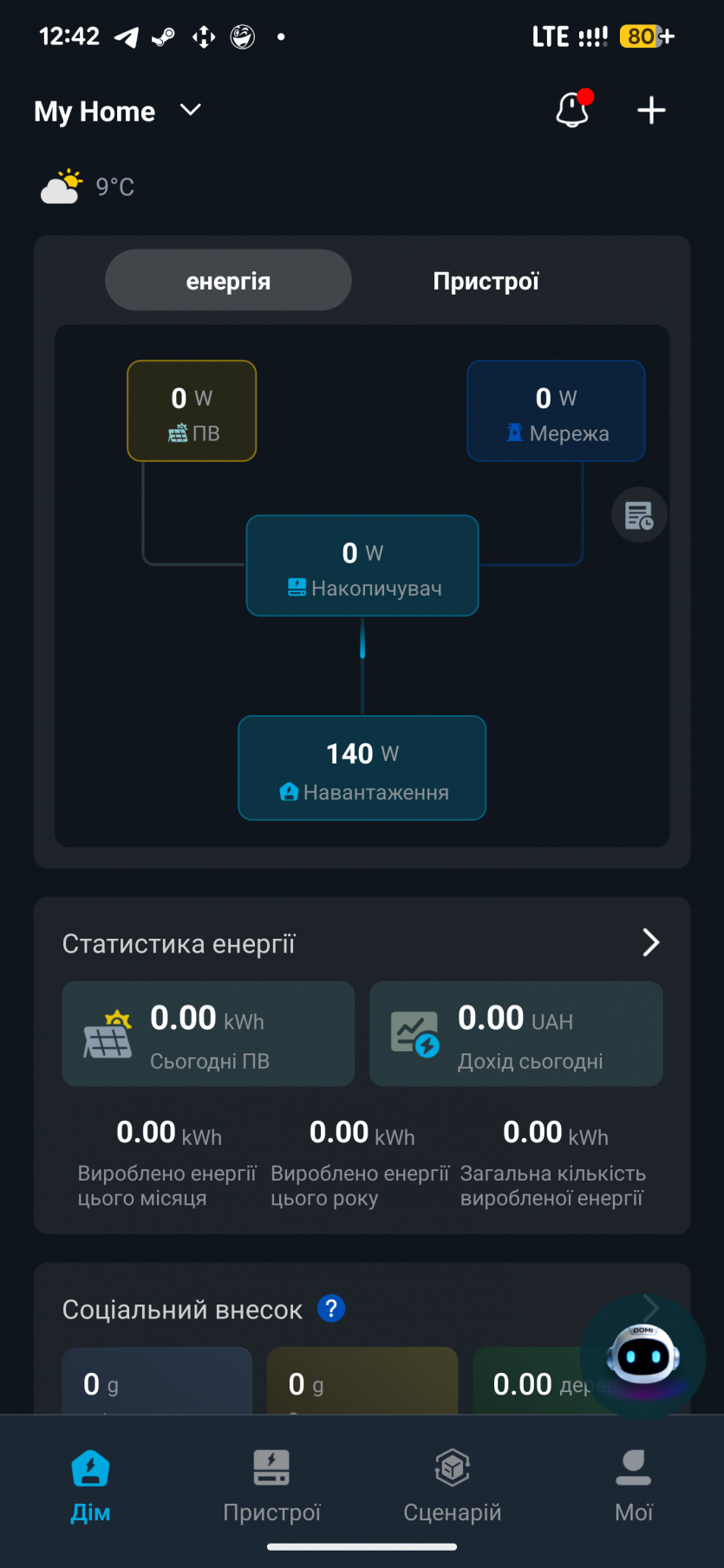The height and width of the screenshot is (1568, 724).
Task: Expand Статистика енергії details arrow
Action: (650, 942)
